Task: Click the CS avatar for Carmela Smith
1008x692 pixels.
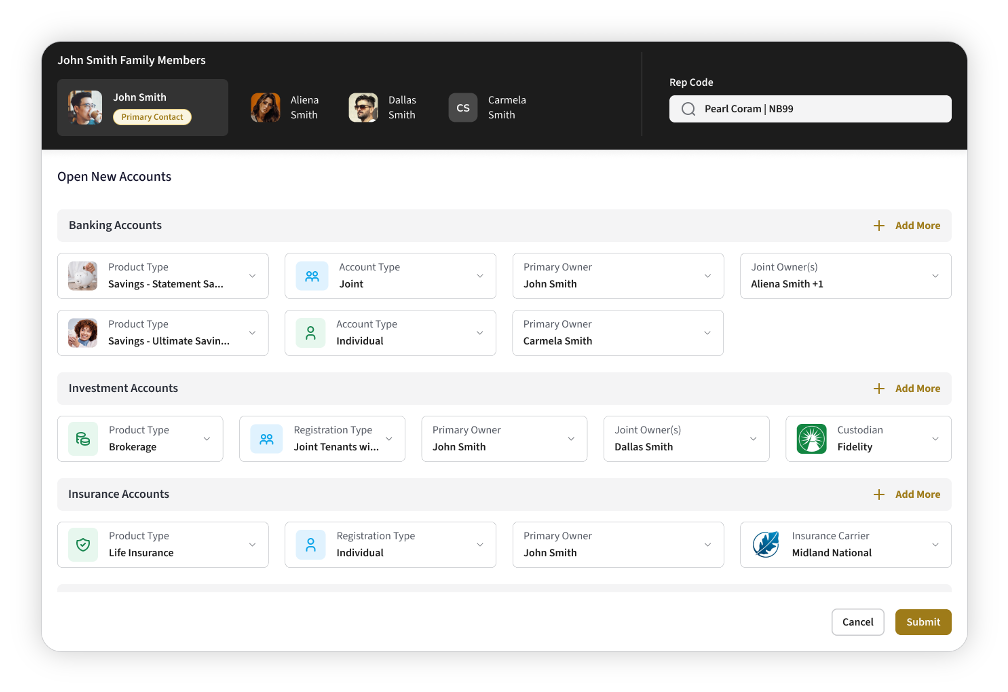Action: (463, 108)
